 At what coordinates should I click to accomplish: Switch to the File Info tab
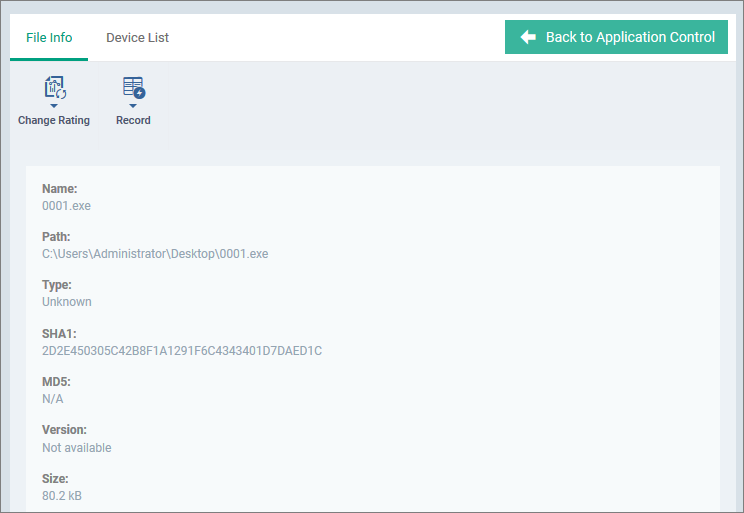[x=49, y=37]
